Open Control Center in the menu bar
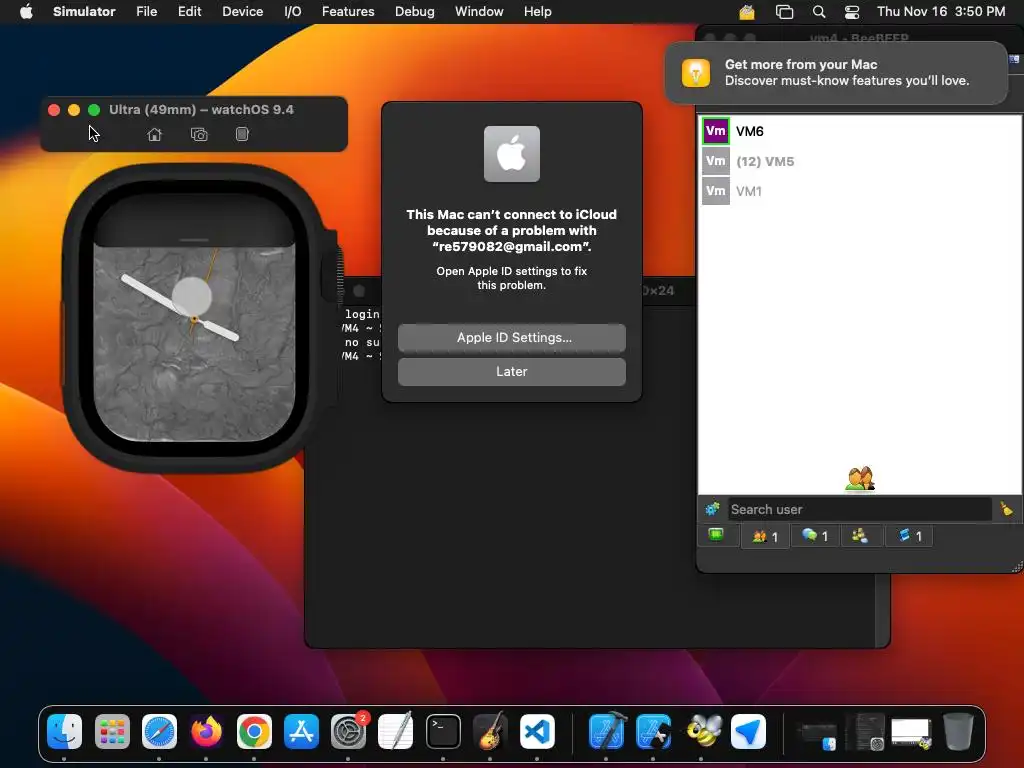 tap(852, 12)
